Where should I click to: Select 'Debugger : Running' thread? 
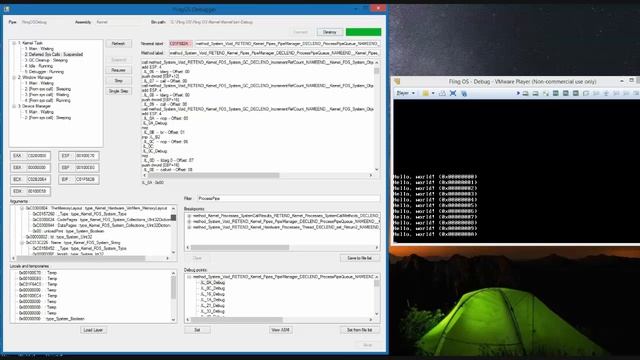coord(44,71)
